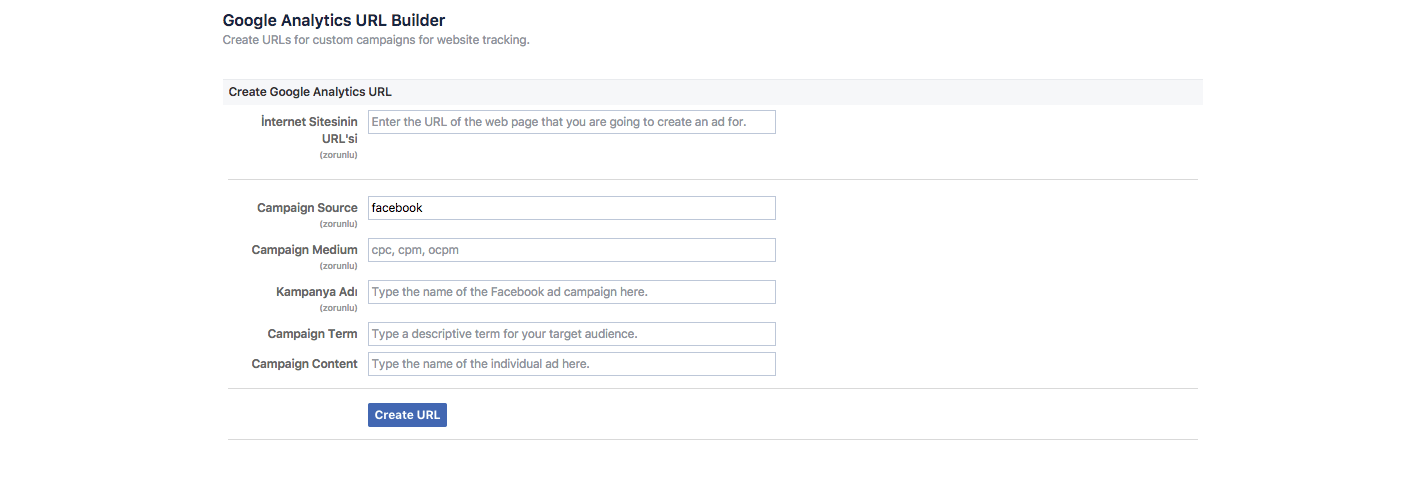1424x478 pixels.
Task: Click the İnternet Sitesinin URL'si label
Action: (x=308, y=130)
